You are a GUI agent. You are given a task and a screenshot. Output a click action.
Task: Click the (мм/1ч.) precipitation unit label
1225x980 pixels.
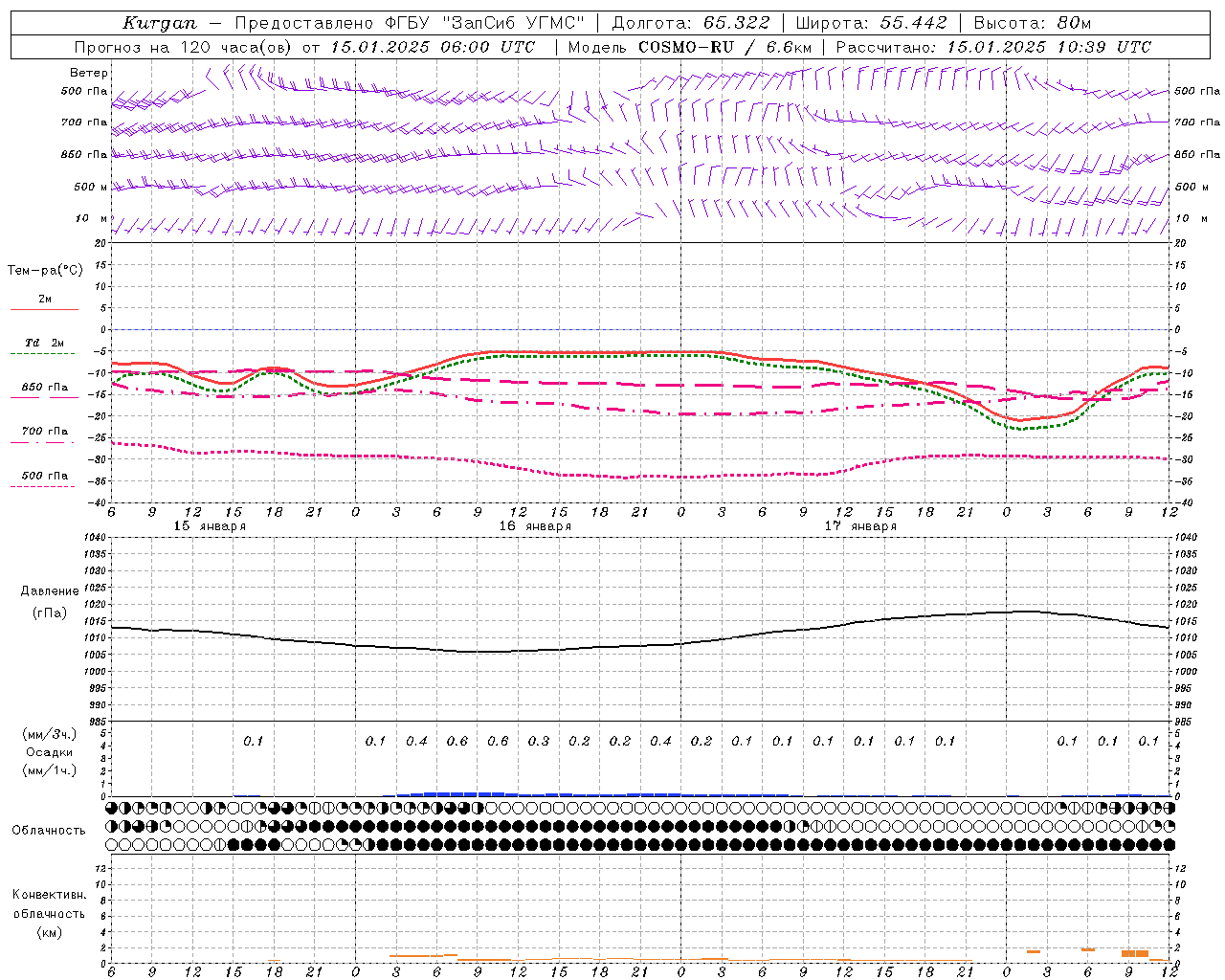pyautogui.click(x=50, y=770)
